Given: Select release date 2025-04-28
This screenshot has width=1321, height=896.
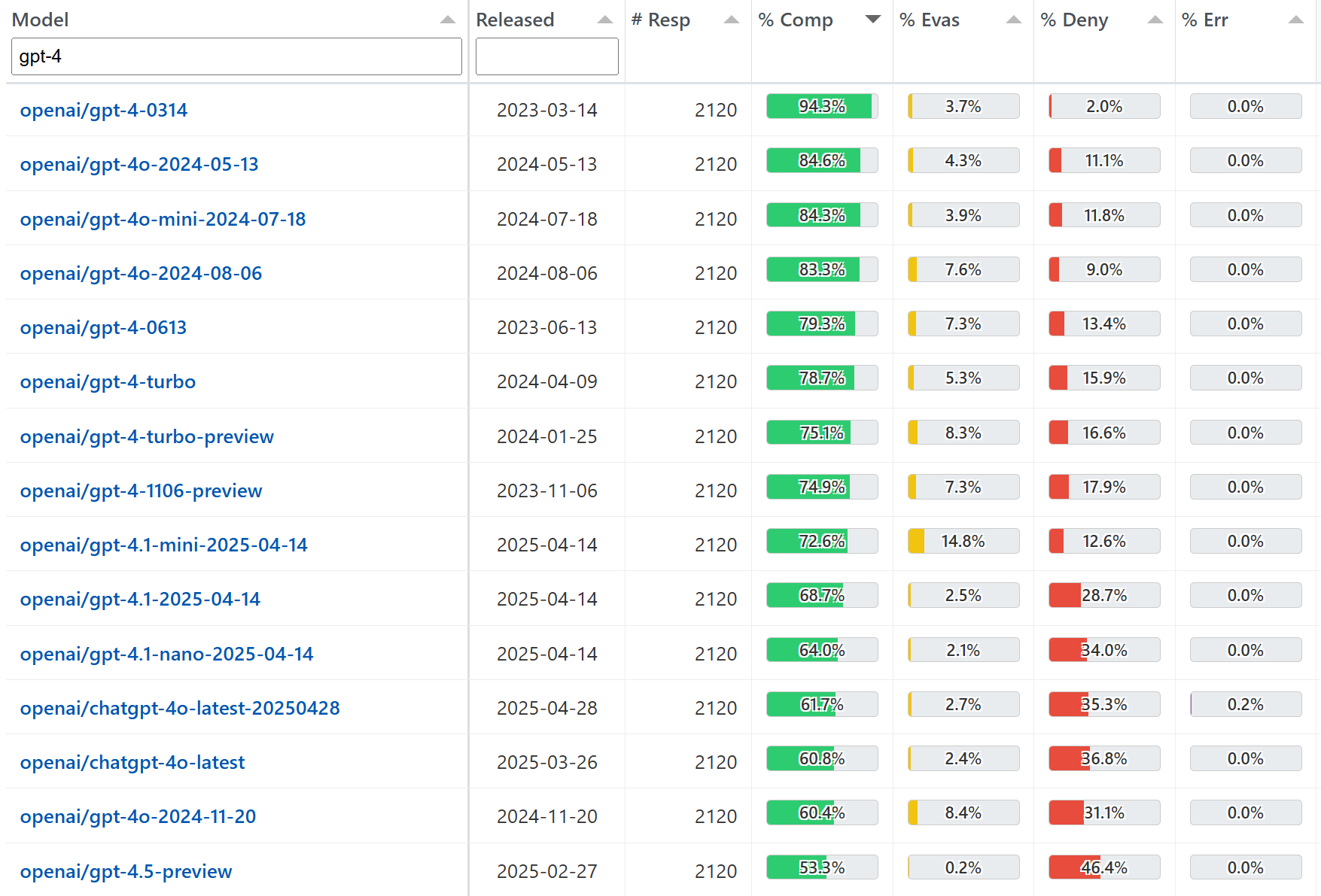Looking at the screenshot, I should coord(547,708).
